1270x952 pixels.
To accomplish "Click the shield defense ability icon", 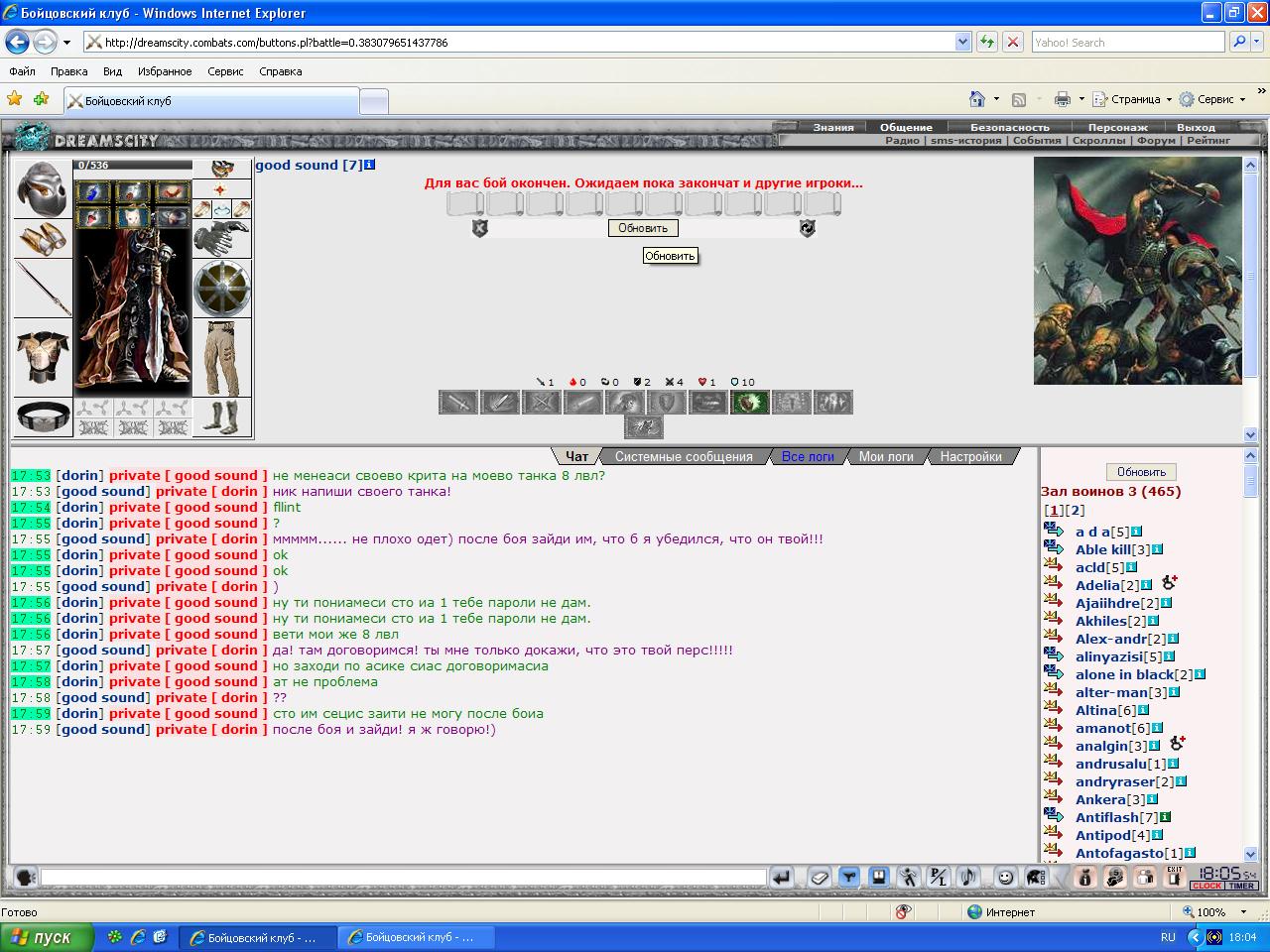I will tap(667, 402).
